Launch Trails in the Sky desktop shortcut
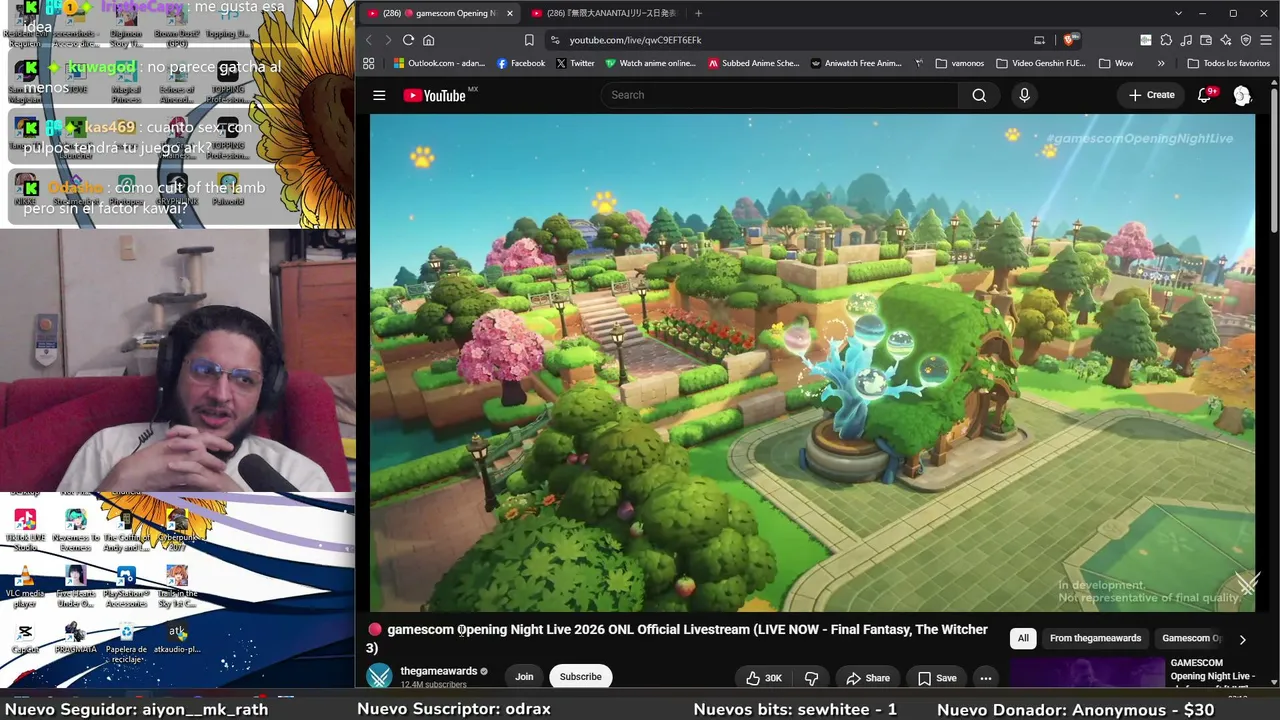This screenshot has height=720, width=1280. [x=177, y=587]
